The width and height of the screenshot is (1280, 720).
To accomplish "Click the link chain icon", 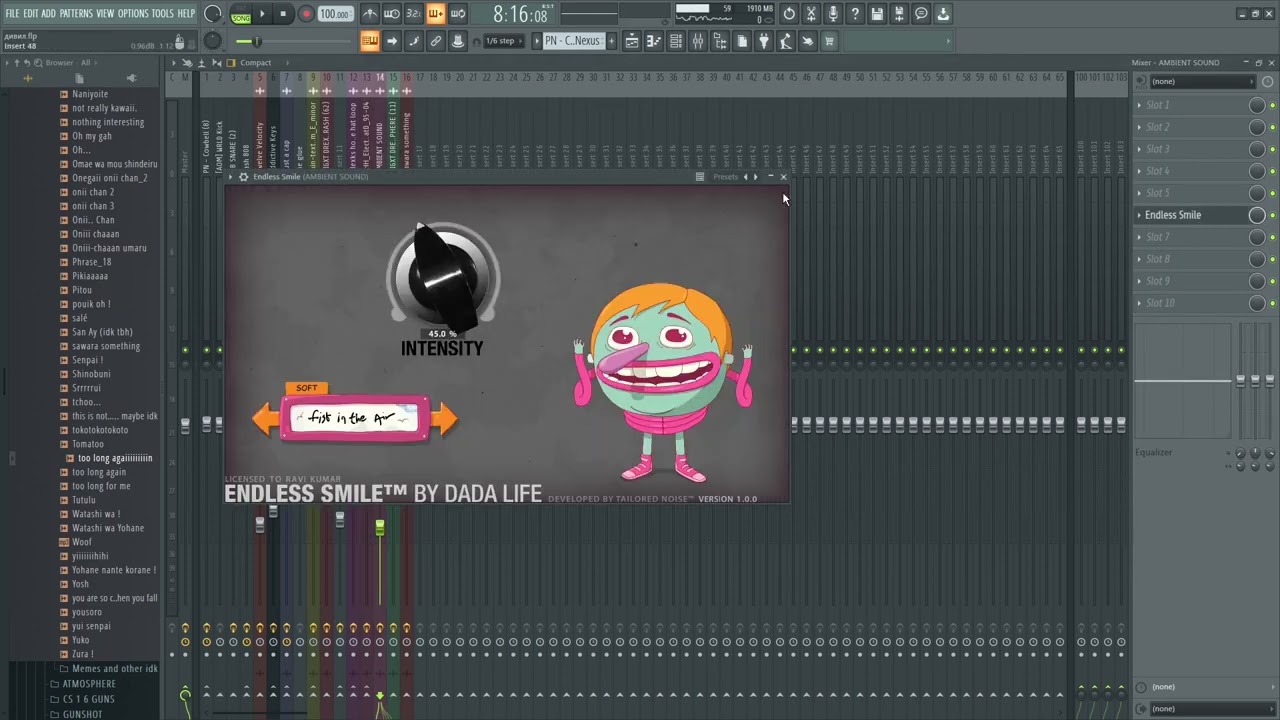I will point(436,41).
